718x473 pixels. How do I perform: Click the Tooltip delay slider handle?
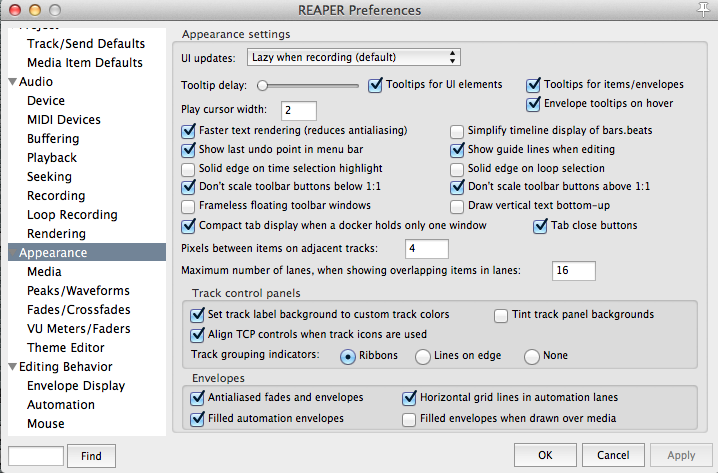coord(262,85)
